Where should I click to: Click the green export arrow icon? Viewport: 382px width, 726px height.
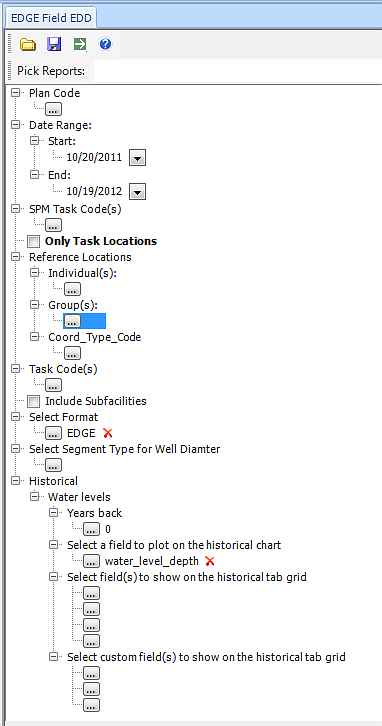click(x=80, y=44)
